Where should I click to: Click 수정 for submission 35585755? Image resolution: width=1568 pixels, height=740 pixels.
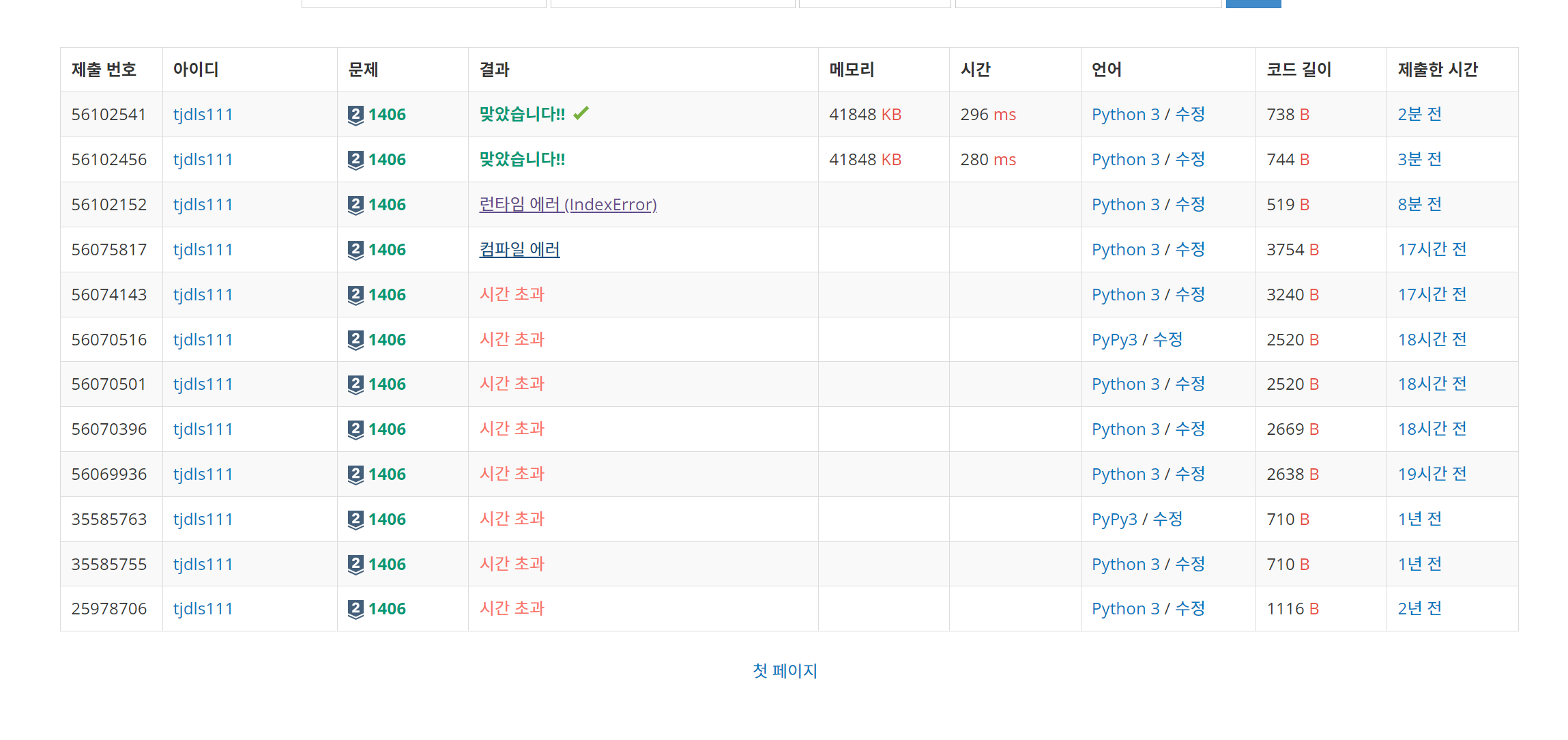pyautogui.click(x=1190, y=565)
